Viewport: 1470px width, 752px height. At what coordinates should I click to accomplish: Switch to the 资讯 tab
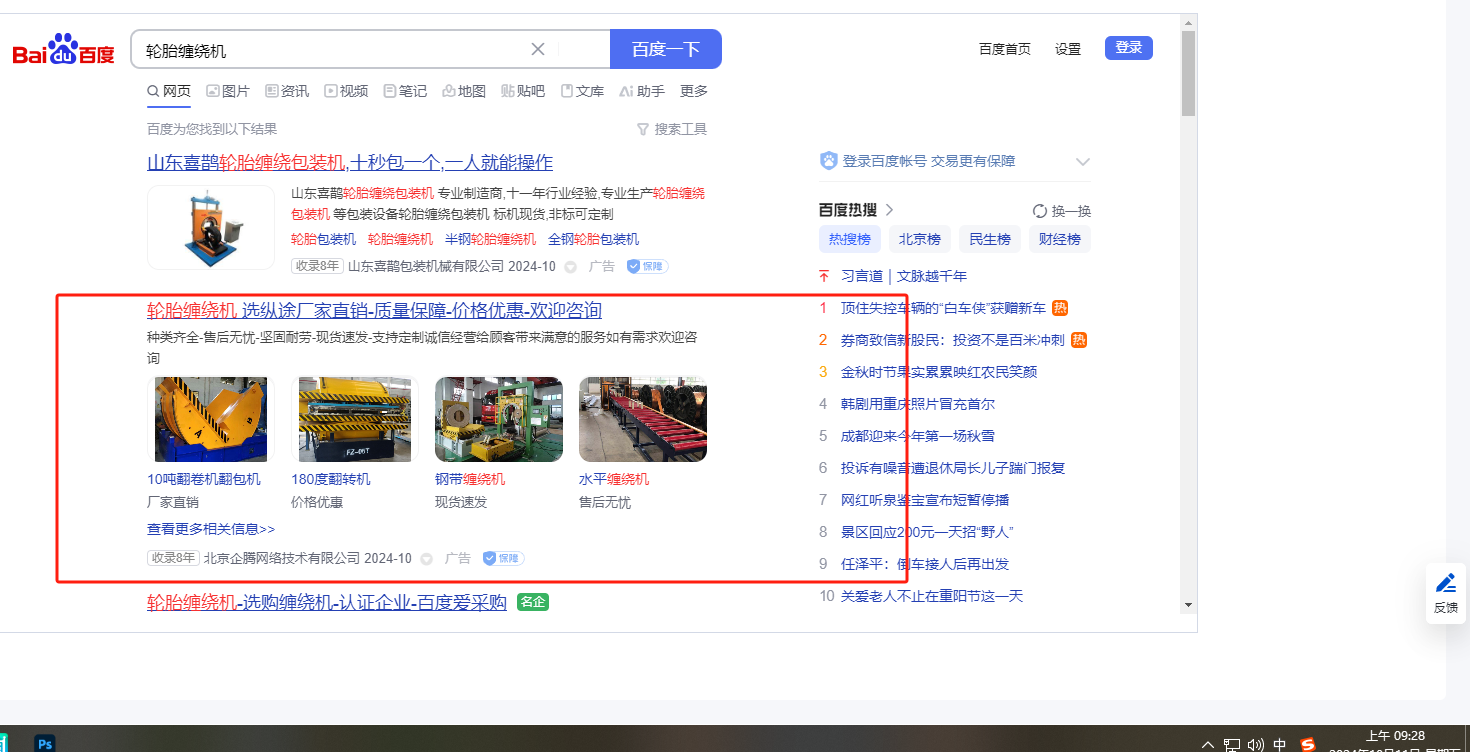click(x=287, y=91)
